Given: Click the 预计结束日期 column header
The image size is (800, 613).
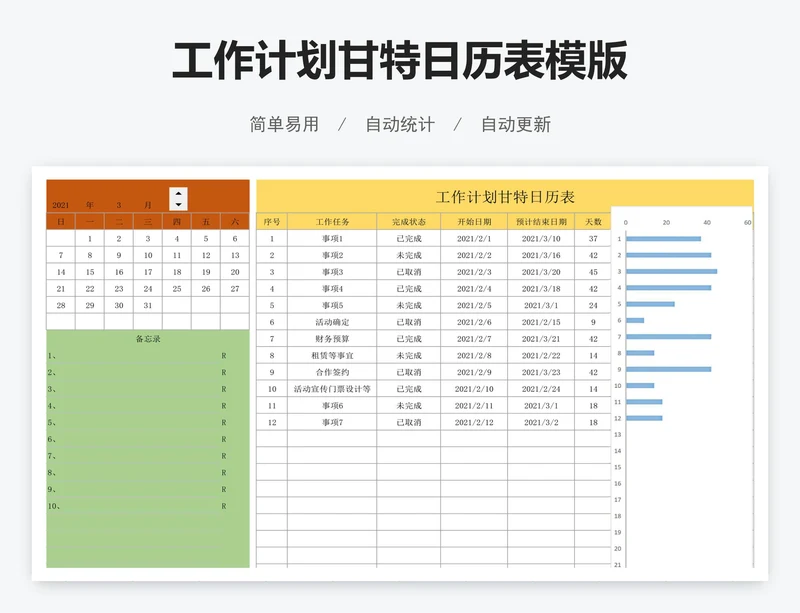Looking at the screenshot, I should 541,222.
